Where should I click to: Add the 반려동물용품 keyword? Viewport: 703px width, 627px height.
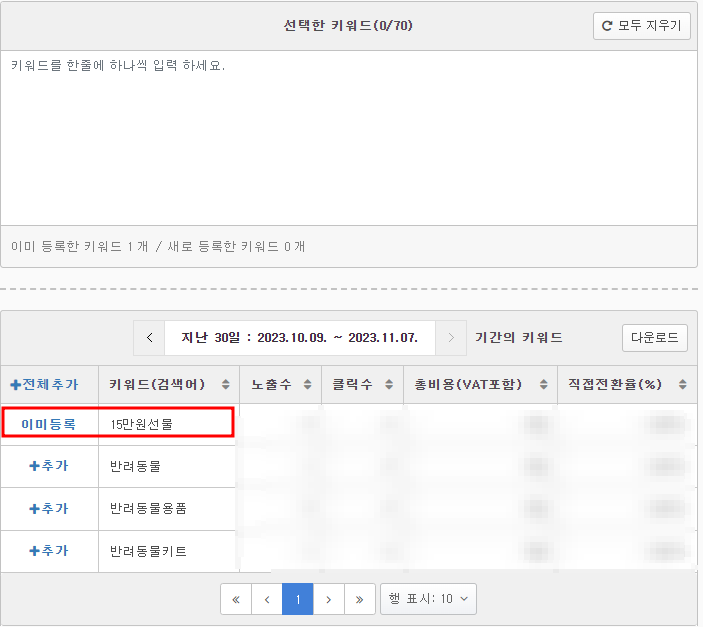point(48,509)
